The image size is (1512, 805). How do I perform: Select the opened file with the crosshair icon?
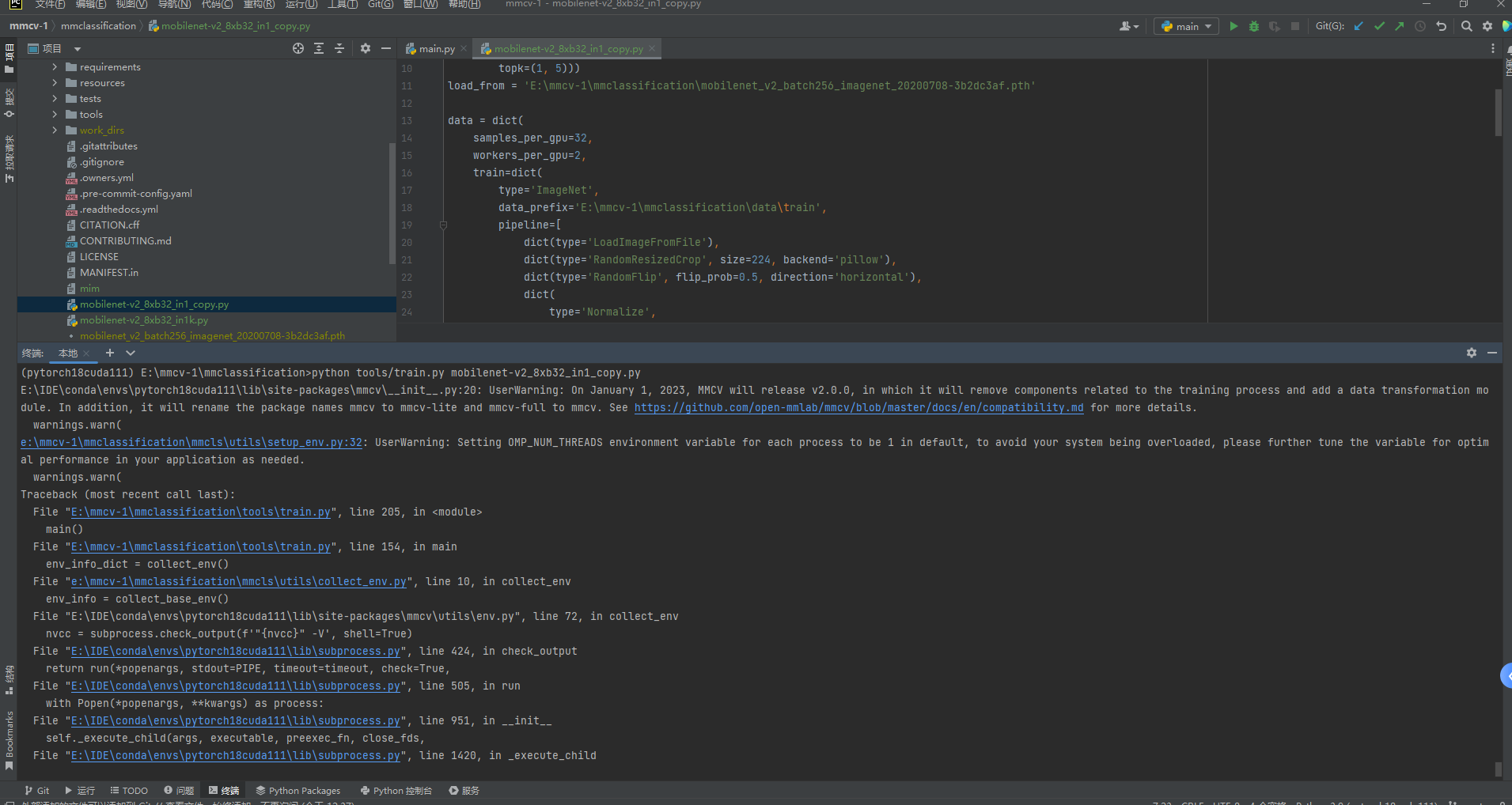tap(298, 48)
